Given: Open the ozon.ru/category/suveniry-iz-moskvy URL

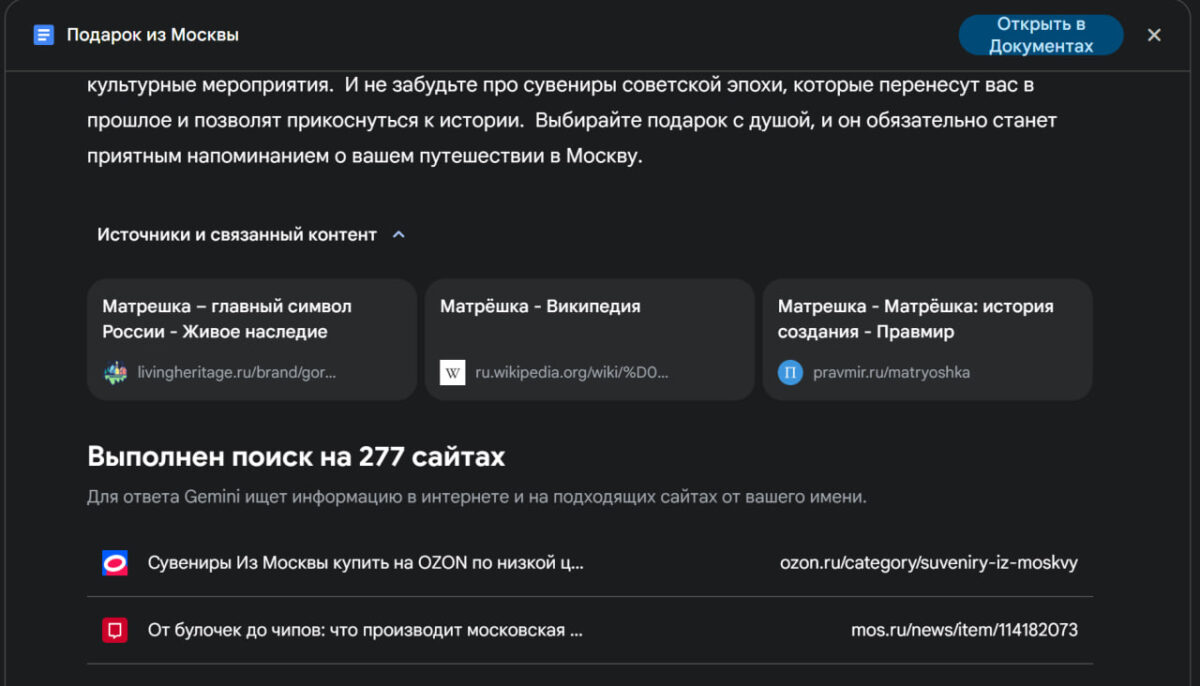Looking at the screenshot, I should point(928,563).
